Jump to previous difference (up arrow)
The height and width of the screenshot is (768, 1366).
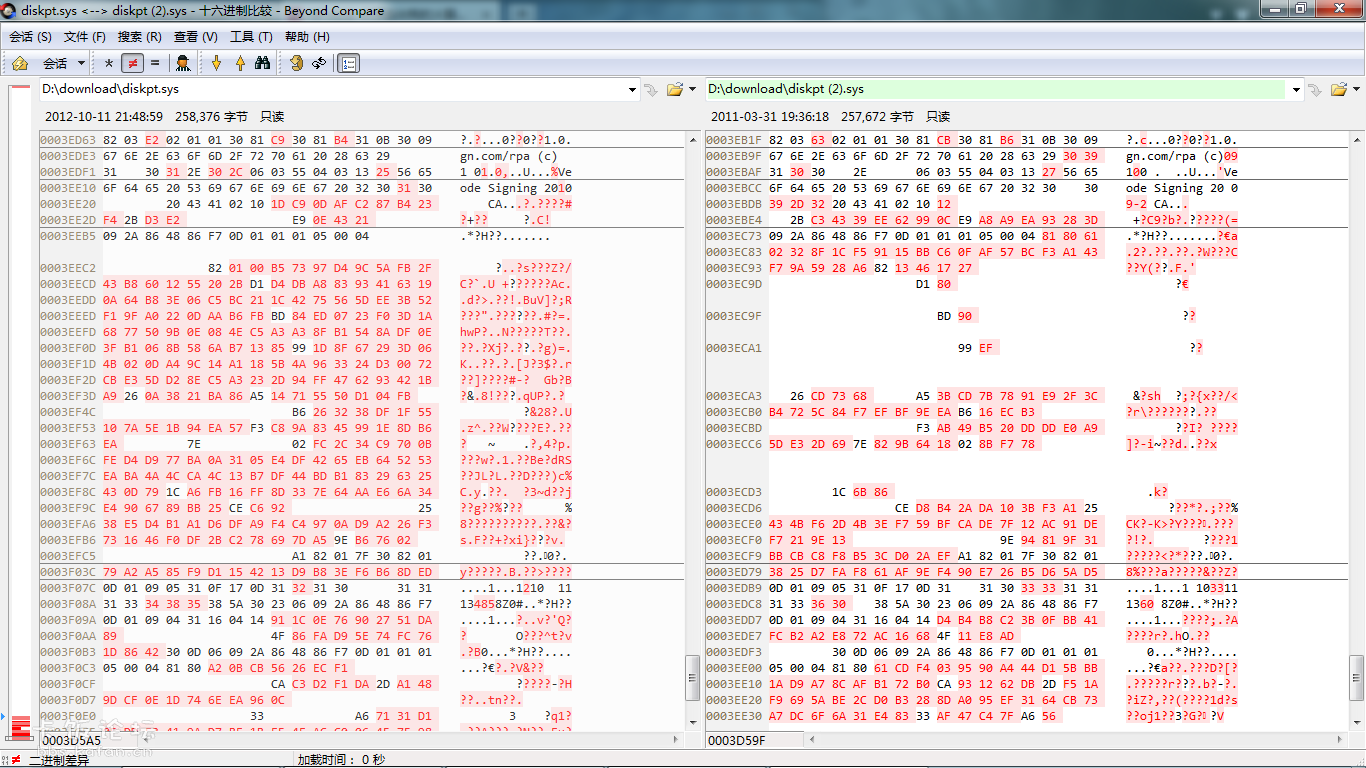240,63
